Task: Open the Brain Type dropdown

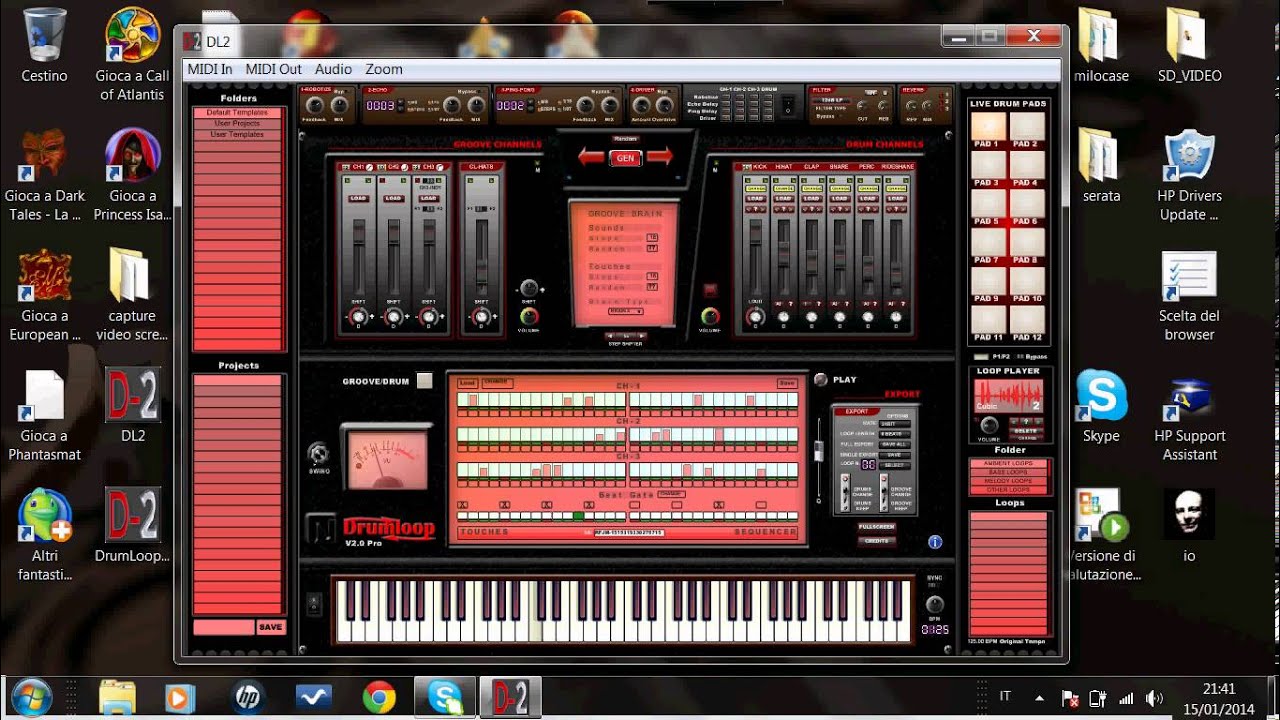Action: (x=625, y=311)
